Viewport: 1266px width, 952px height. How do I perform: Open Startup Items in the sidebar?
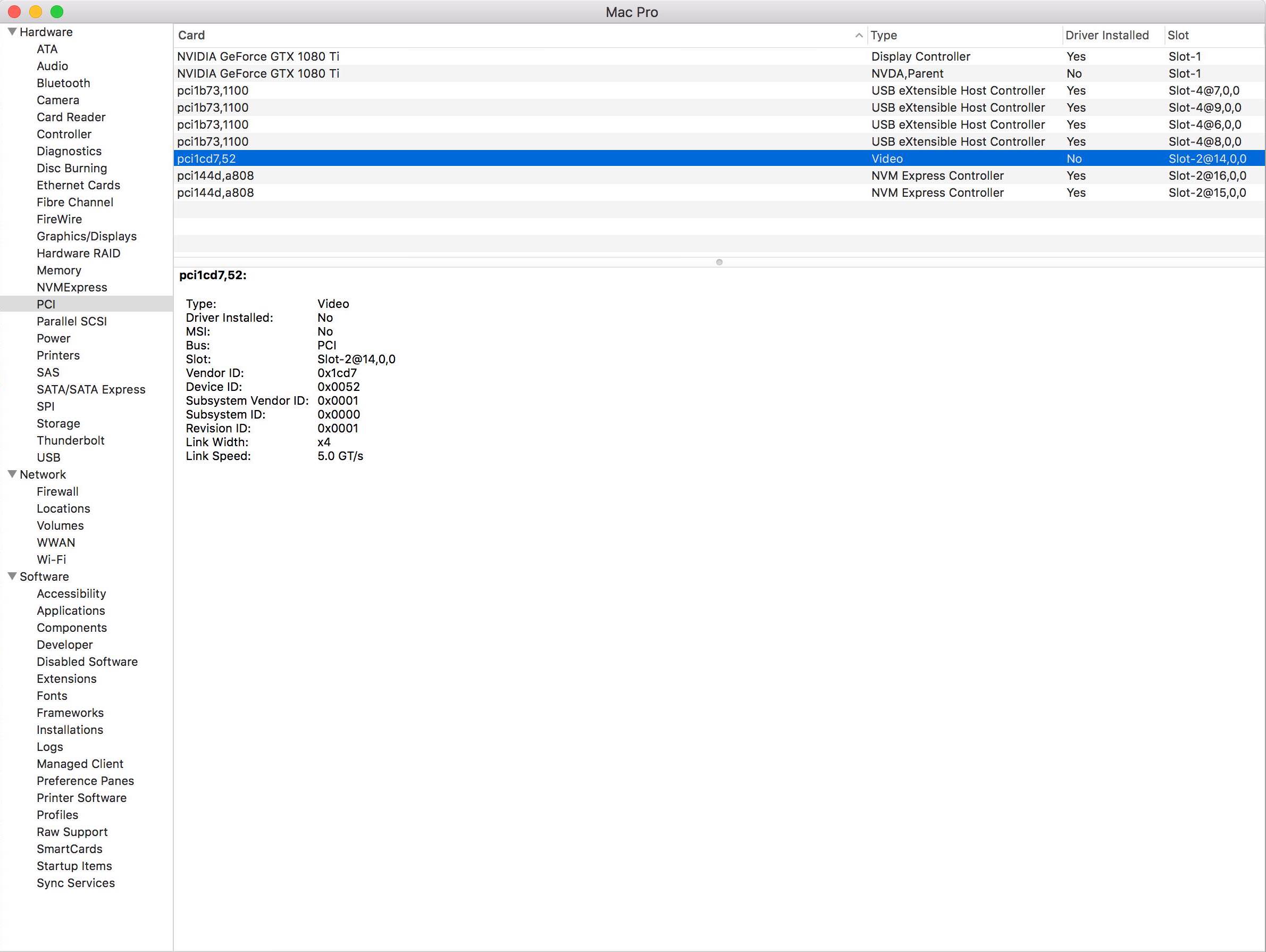(74, 865)
